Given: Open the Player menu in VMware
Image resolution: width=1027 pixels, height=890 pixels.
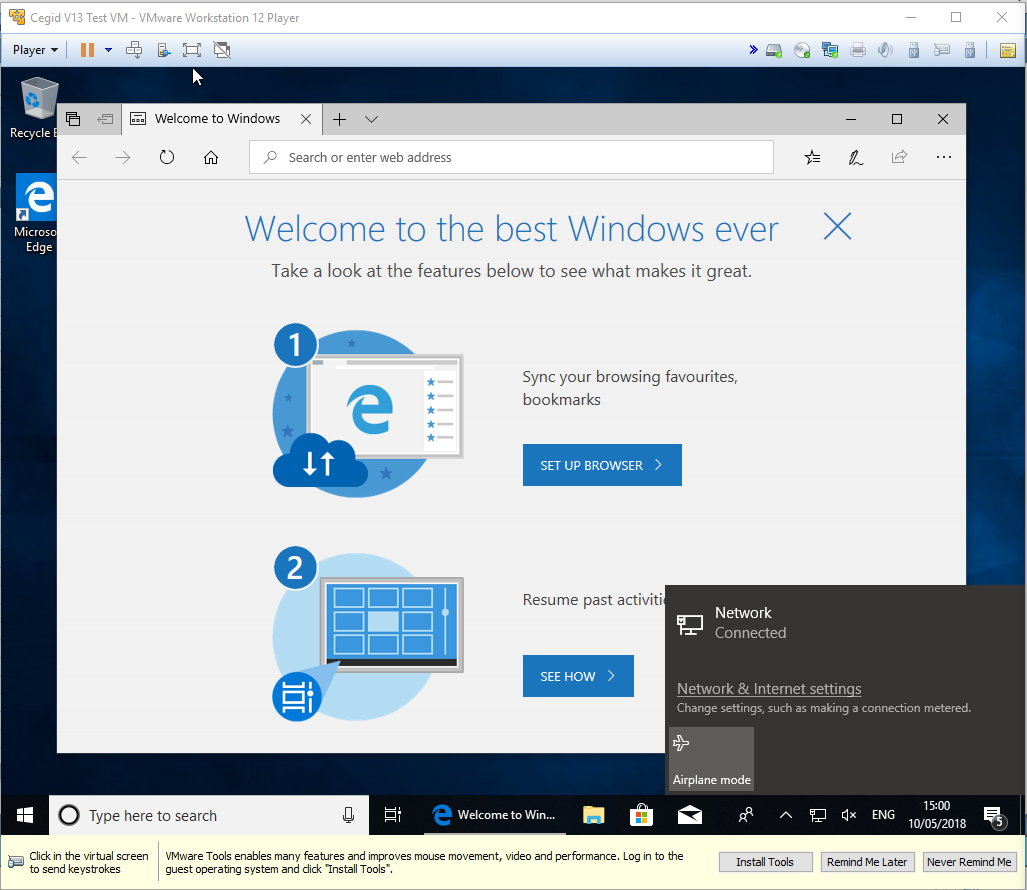Looking at the screenshot, I should click(35, 50).
